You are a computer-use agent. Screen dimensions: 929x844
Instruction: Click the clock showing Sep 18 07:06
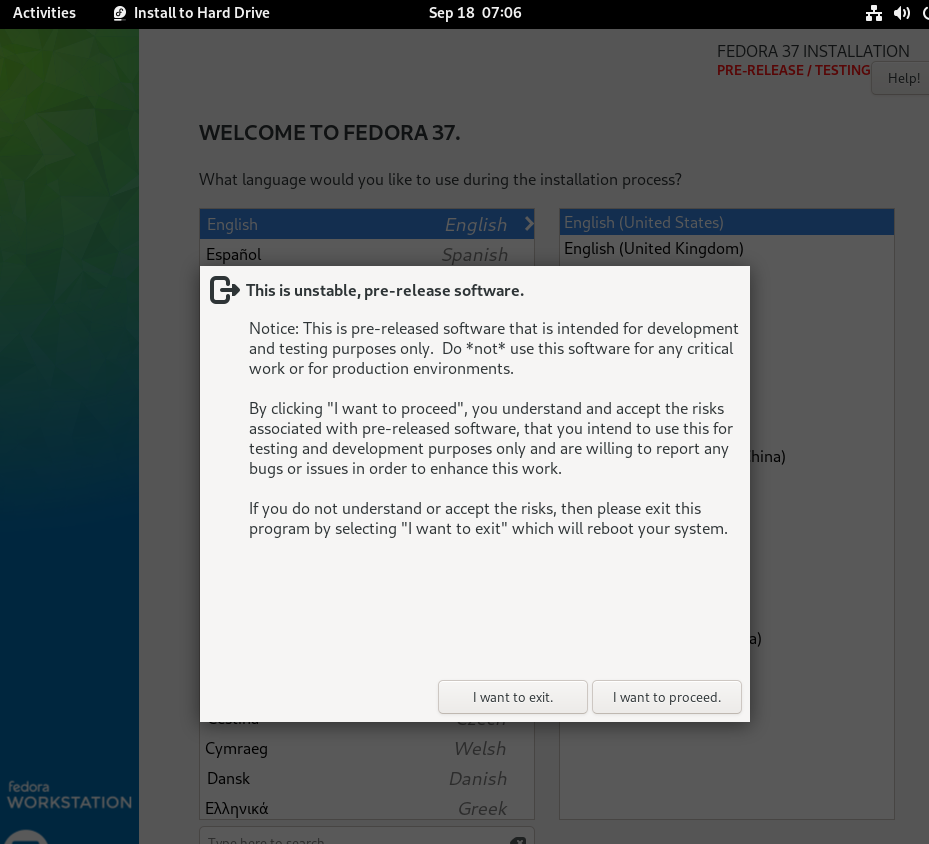point(475,13)
